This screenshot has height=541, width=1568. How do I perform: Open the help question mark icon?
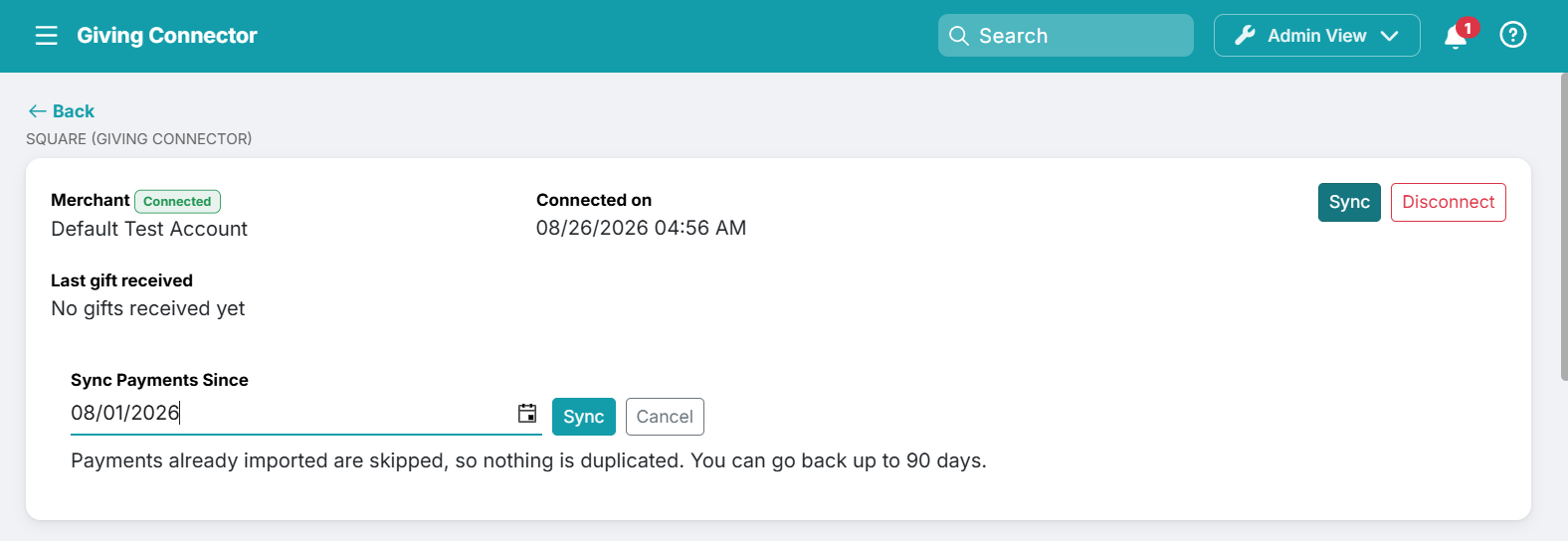click(1512, 35)
